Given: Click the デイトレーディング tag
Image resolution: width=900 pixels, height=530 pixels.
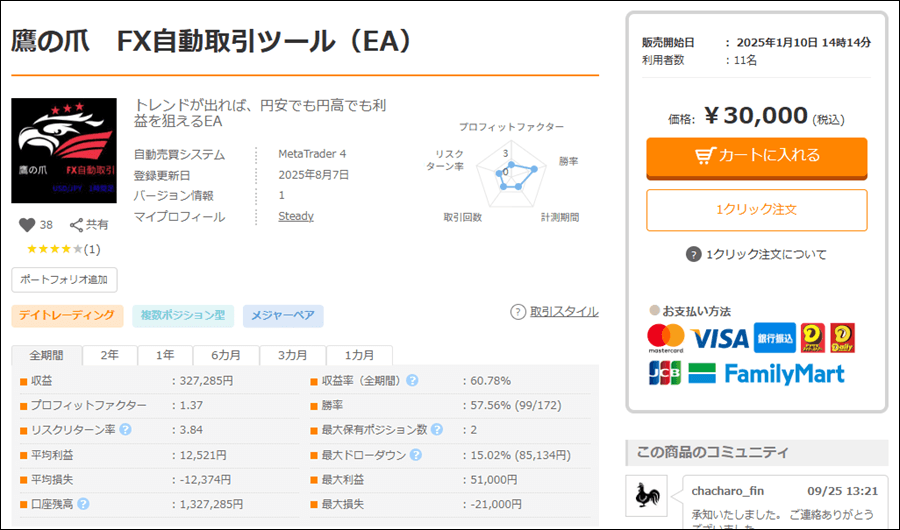Looking at the screenshot, I should 67,316.
